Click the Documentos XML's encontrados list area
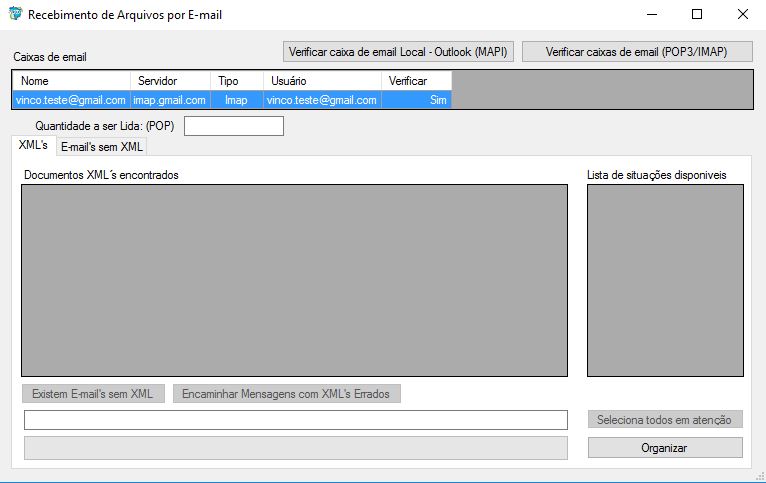 295,280
